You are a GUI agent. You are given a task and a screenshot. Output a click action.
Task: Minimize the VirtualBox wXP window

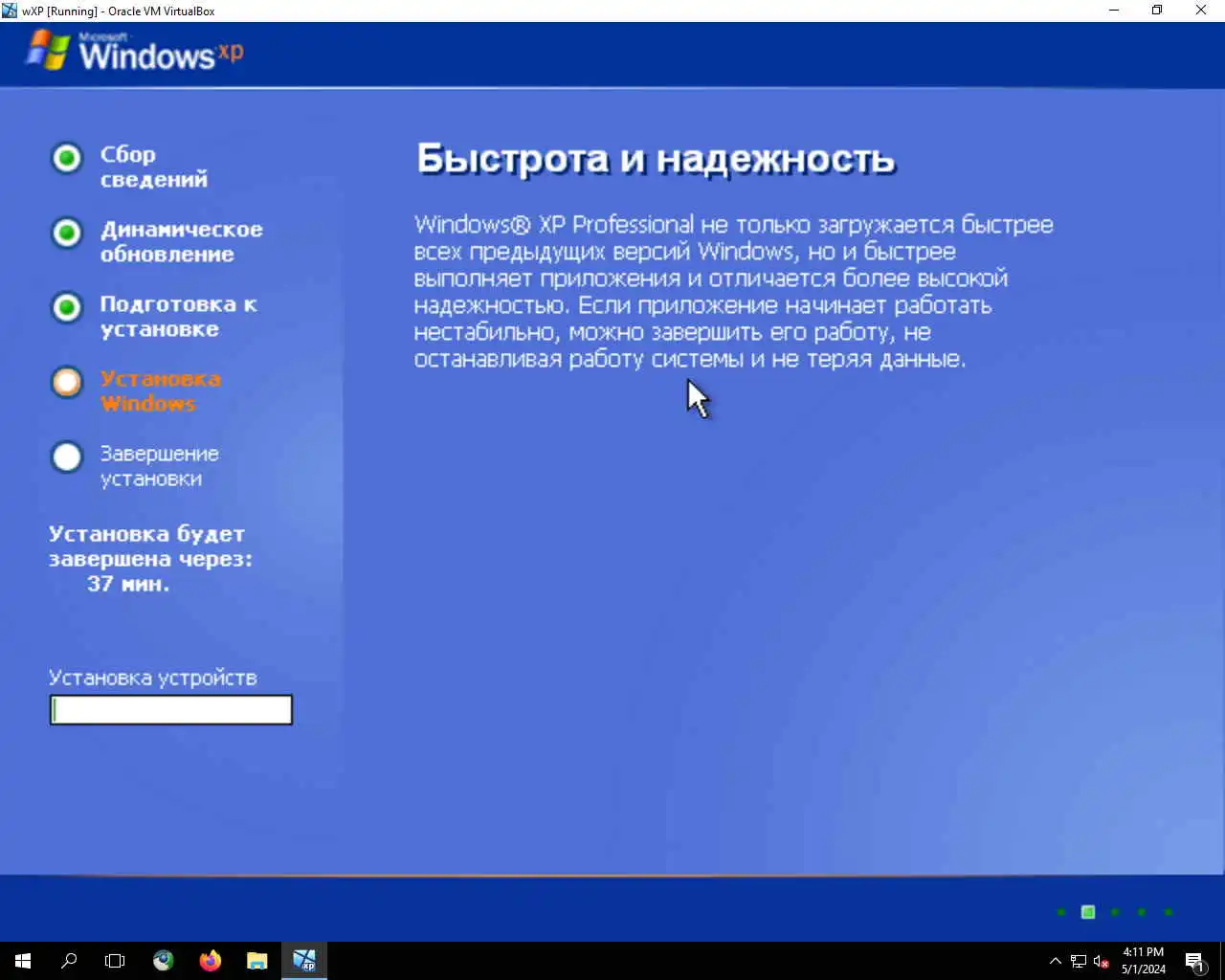pos(1113,11)
